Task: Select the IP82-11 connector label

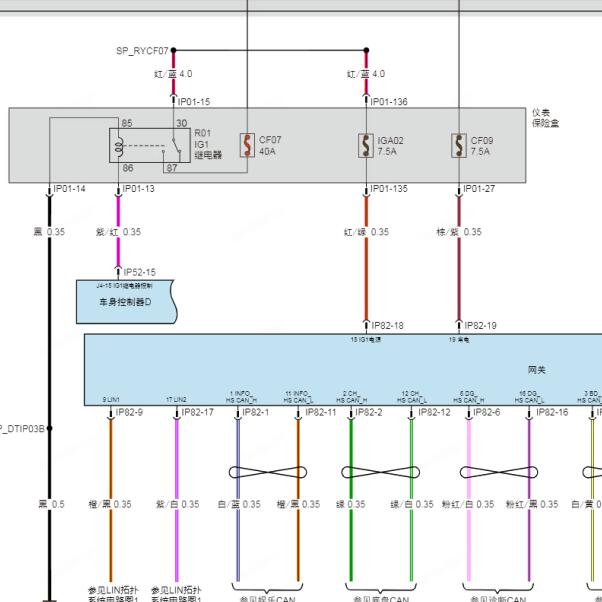Action: pos(321,412)
